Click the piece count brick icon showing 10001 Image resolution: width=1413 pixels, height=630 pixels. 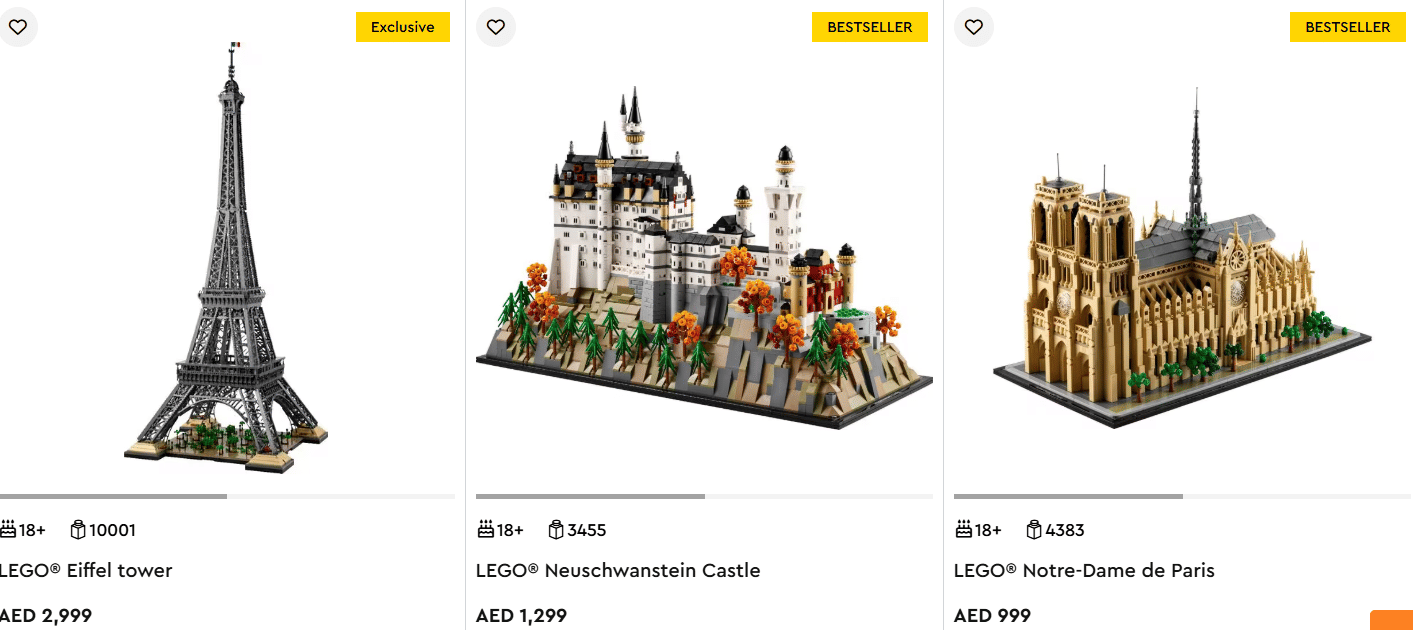78,530
